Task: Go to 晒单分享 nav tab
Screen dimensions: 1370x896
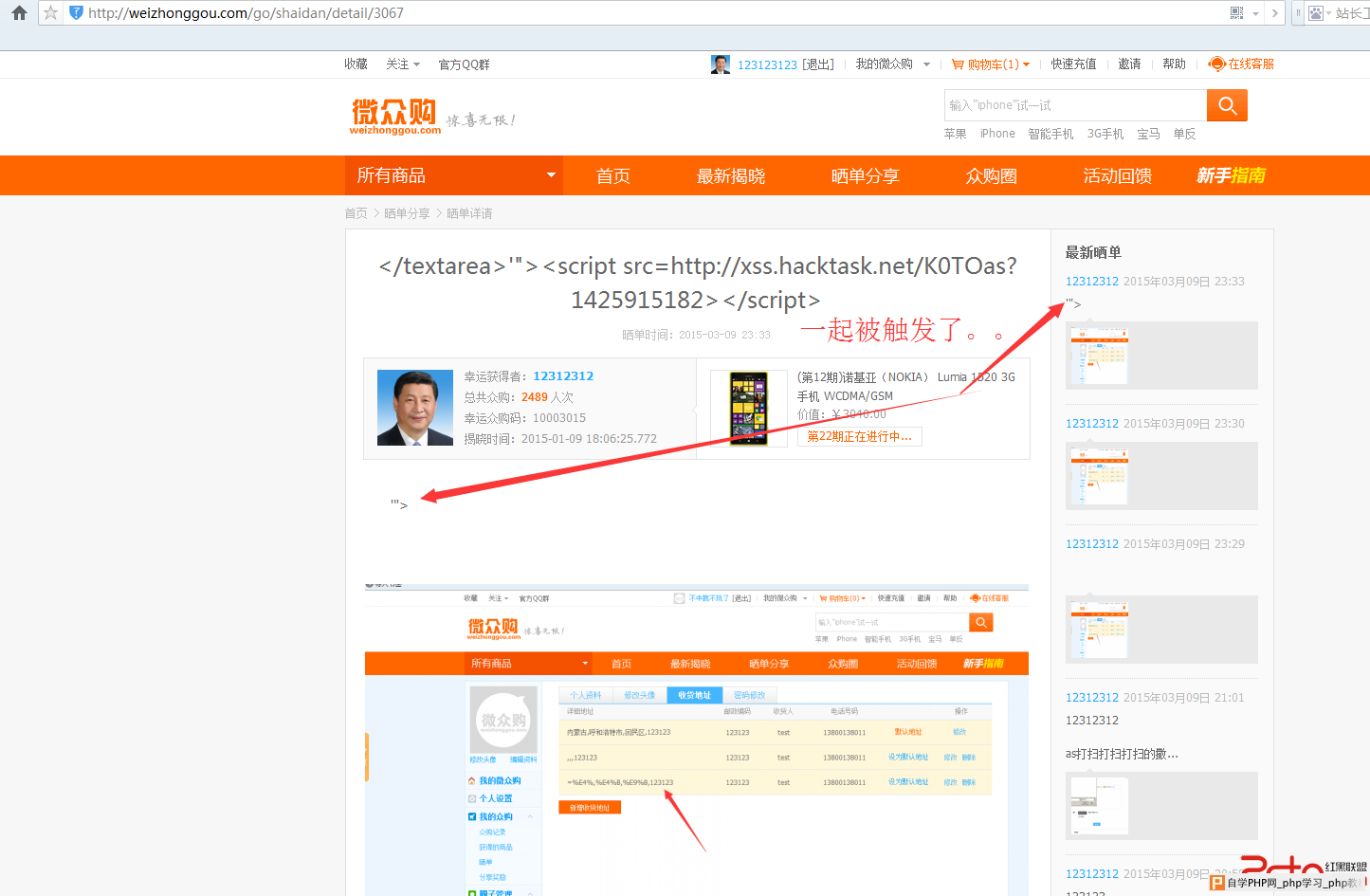Action: pos(865,176)
